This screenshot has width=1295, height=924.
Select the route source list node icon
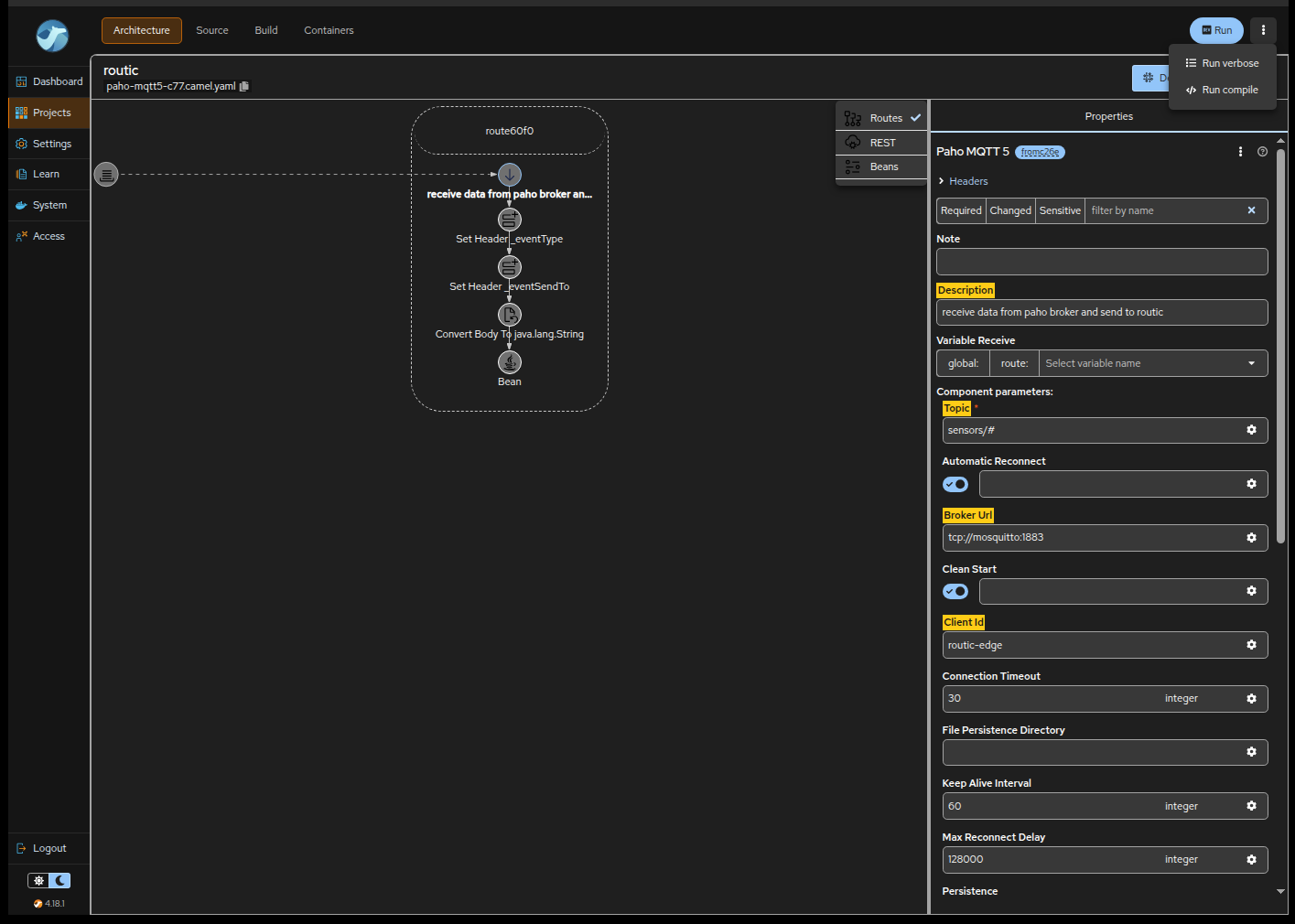click(x=106, y=174)
